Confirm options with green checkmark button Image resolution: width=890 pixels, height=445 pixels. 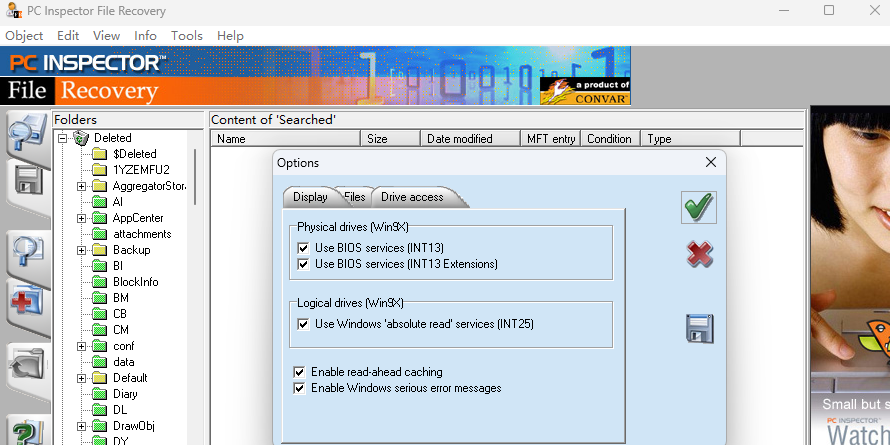699,207
